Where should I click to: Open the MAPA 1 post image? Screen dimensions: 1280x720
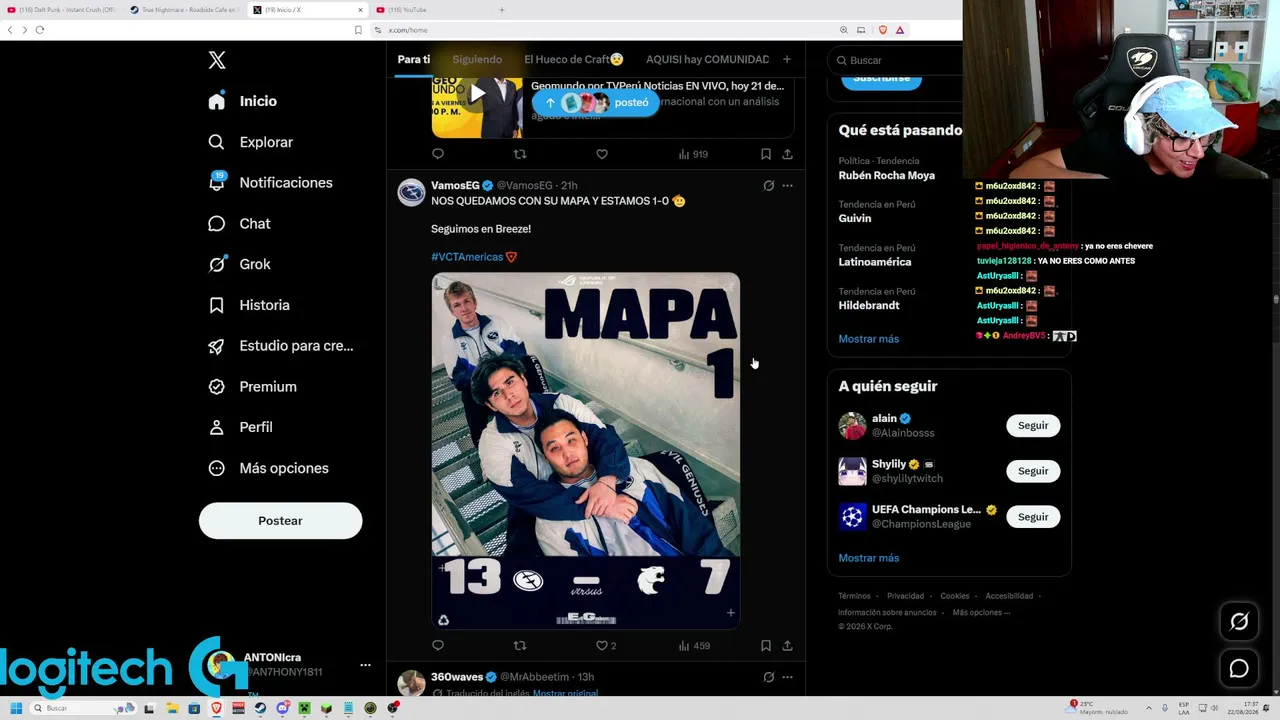click(x=586, y=451)
